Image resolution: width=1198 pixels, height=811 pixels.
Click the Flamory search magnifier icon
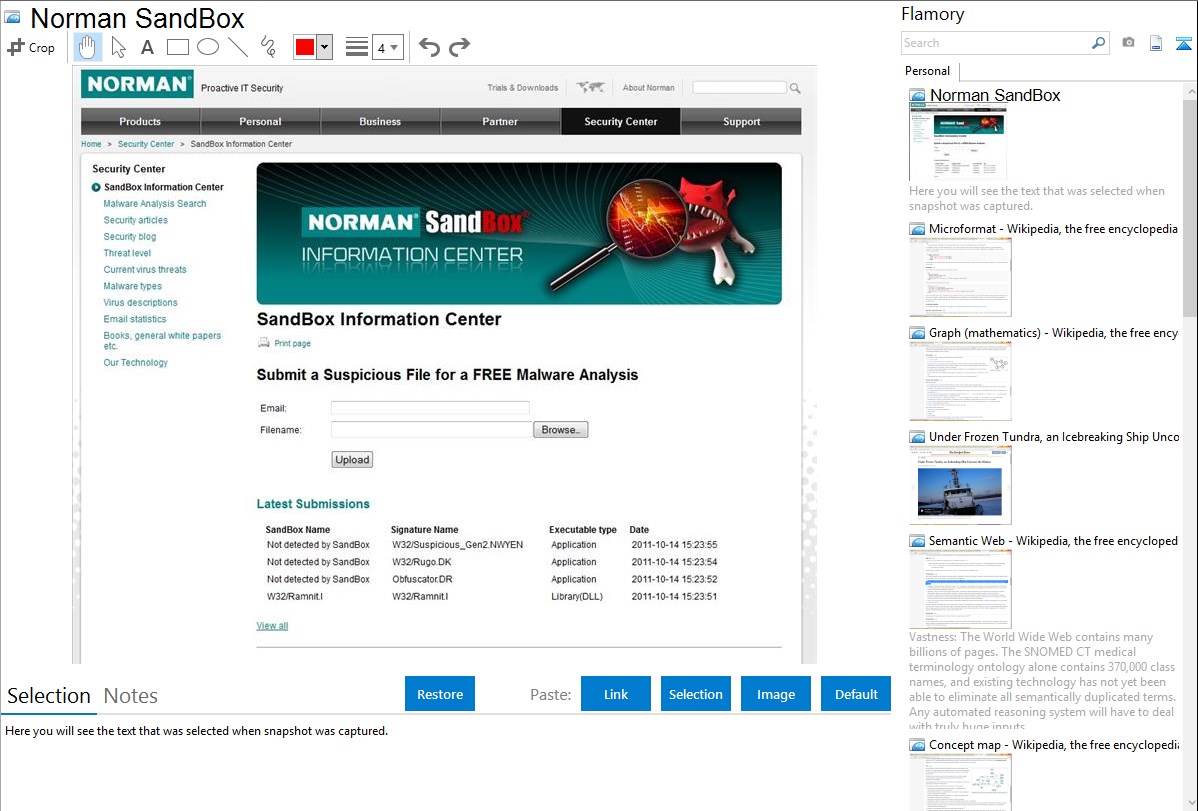pyautogui.click(x=1098, y=43)
